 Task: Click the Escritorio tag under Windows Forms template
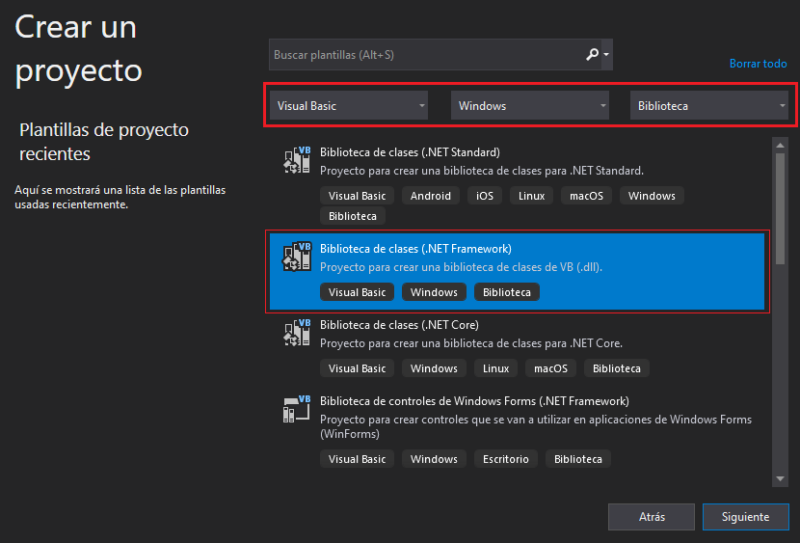pyautogui.click(x=506, y=459)
